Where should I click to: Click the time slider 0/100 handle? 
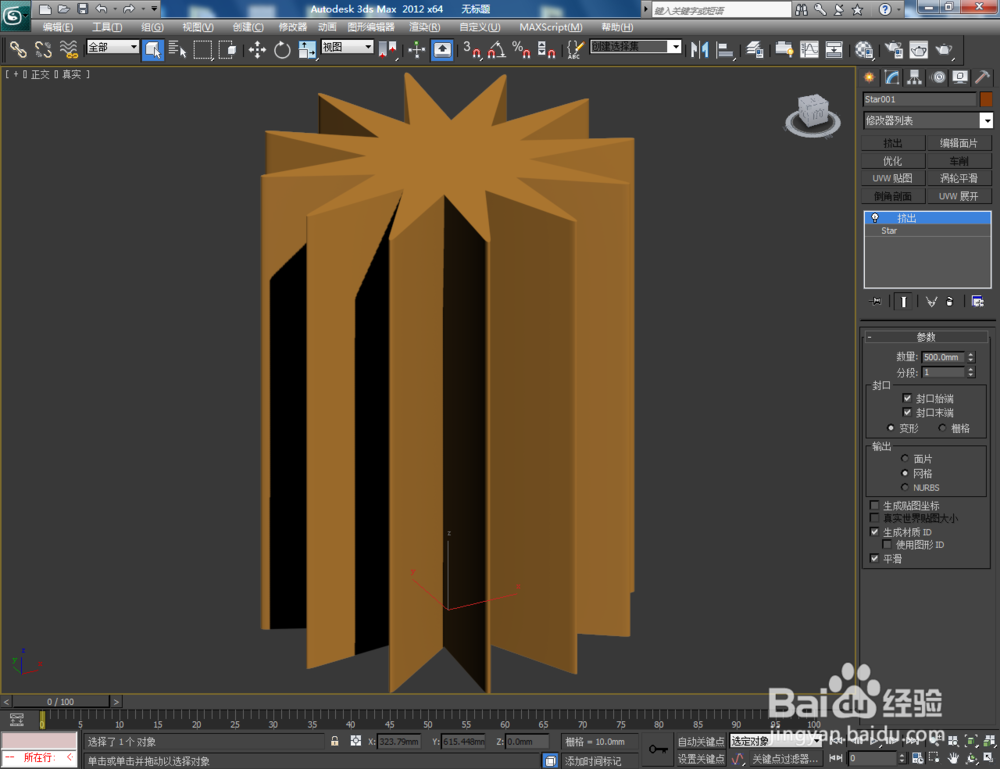(x=61, y=701)
